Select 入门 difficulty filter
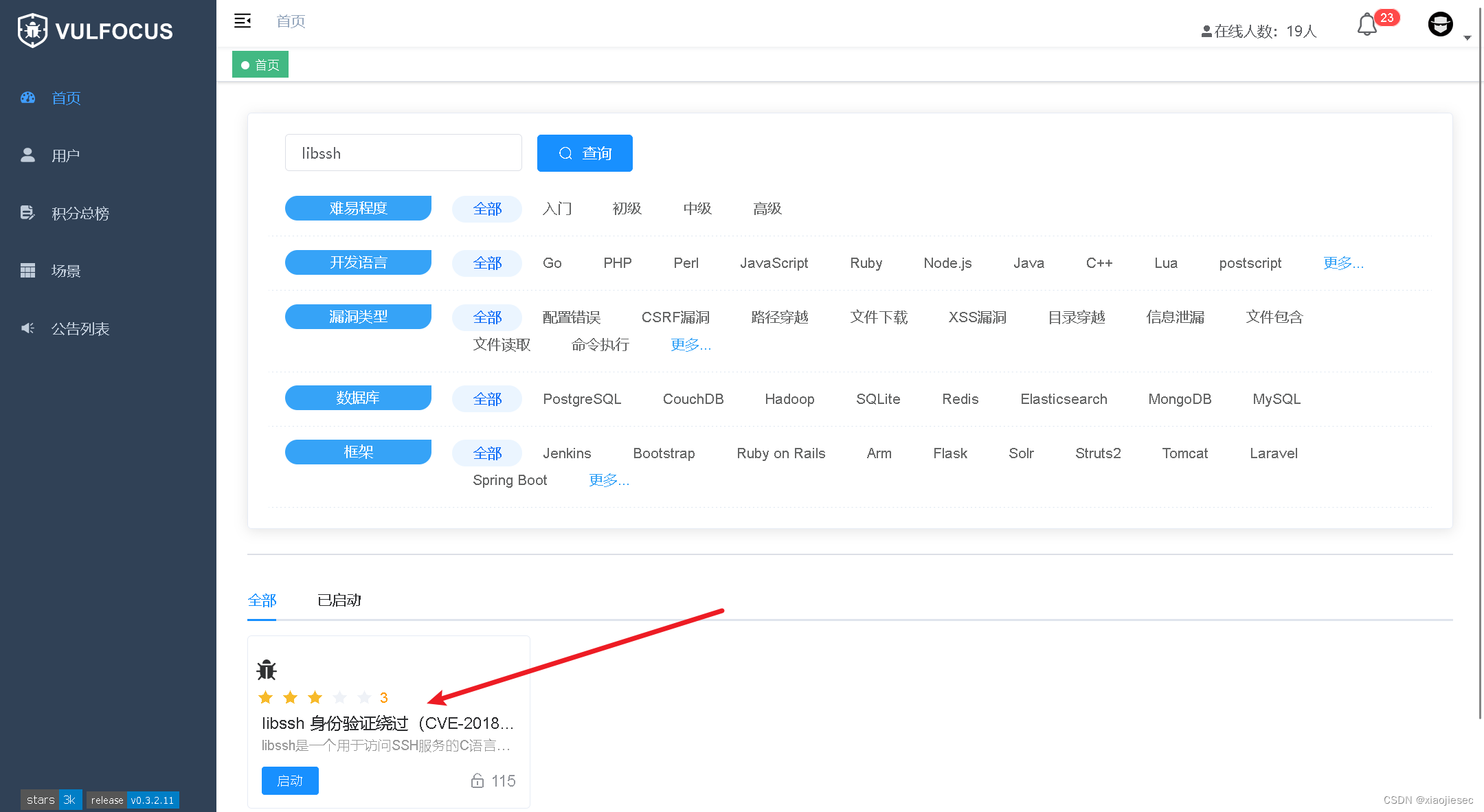 click(x=556, y=208)
